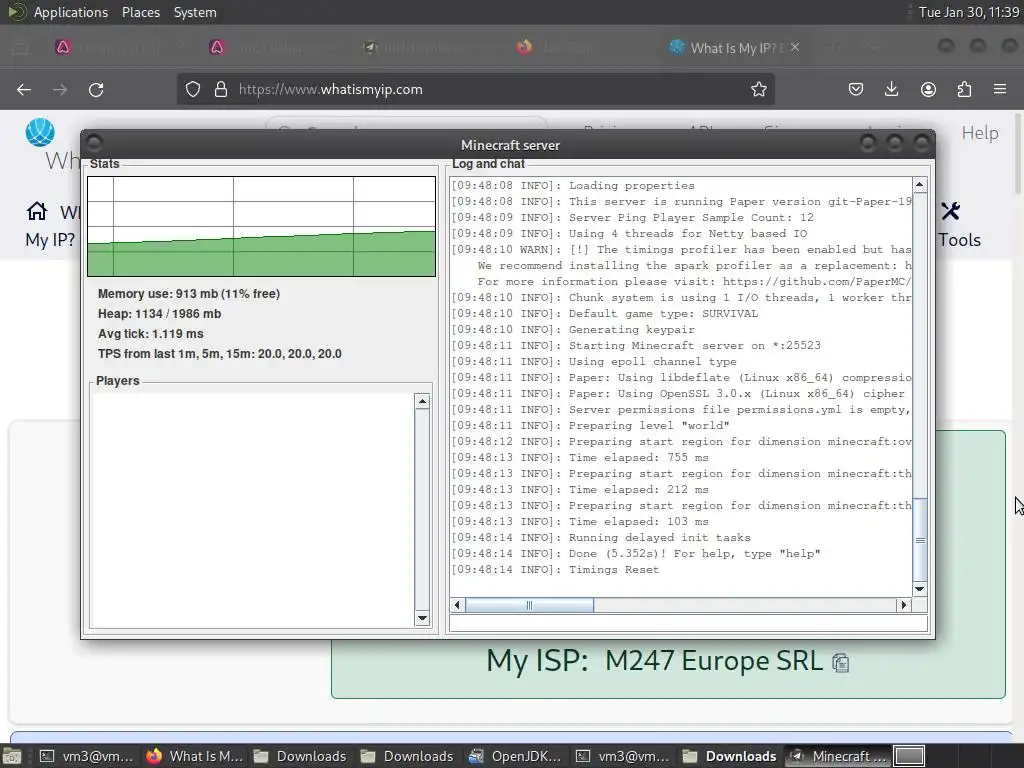Click log line "Done (5.352s)! For help"
The width and height of the screenshot is (1024, 768).
(636, 554)
